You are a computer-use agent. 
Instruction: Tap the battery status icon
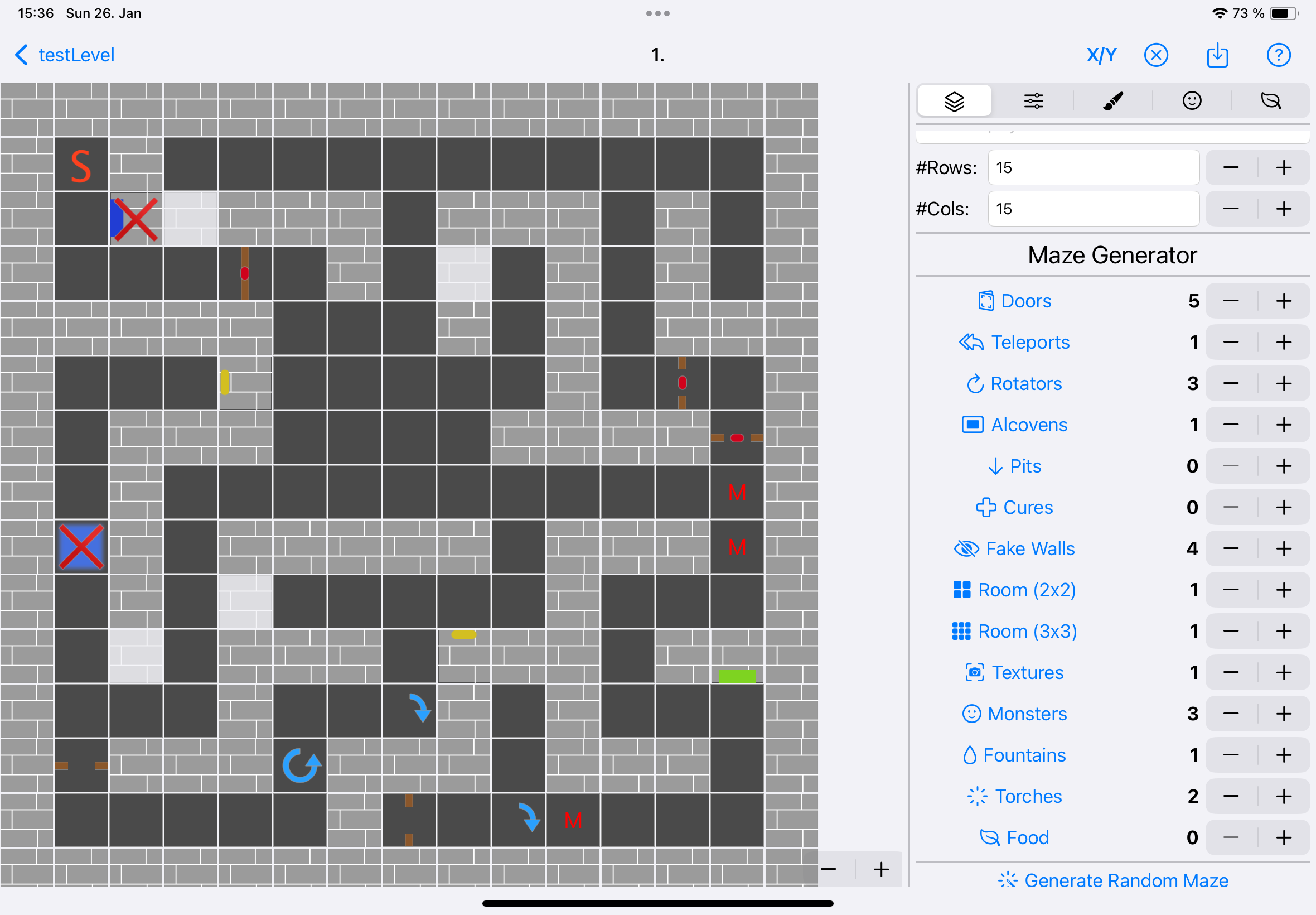pyautogui.click(x=1284, y=13)
